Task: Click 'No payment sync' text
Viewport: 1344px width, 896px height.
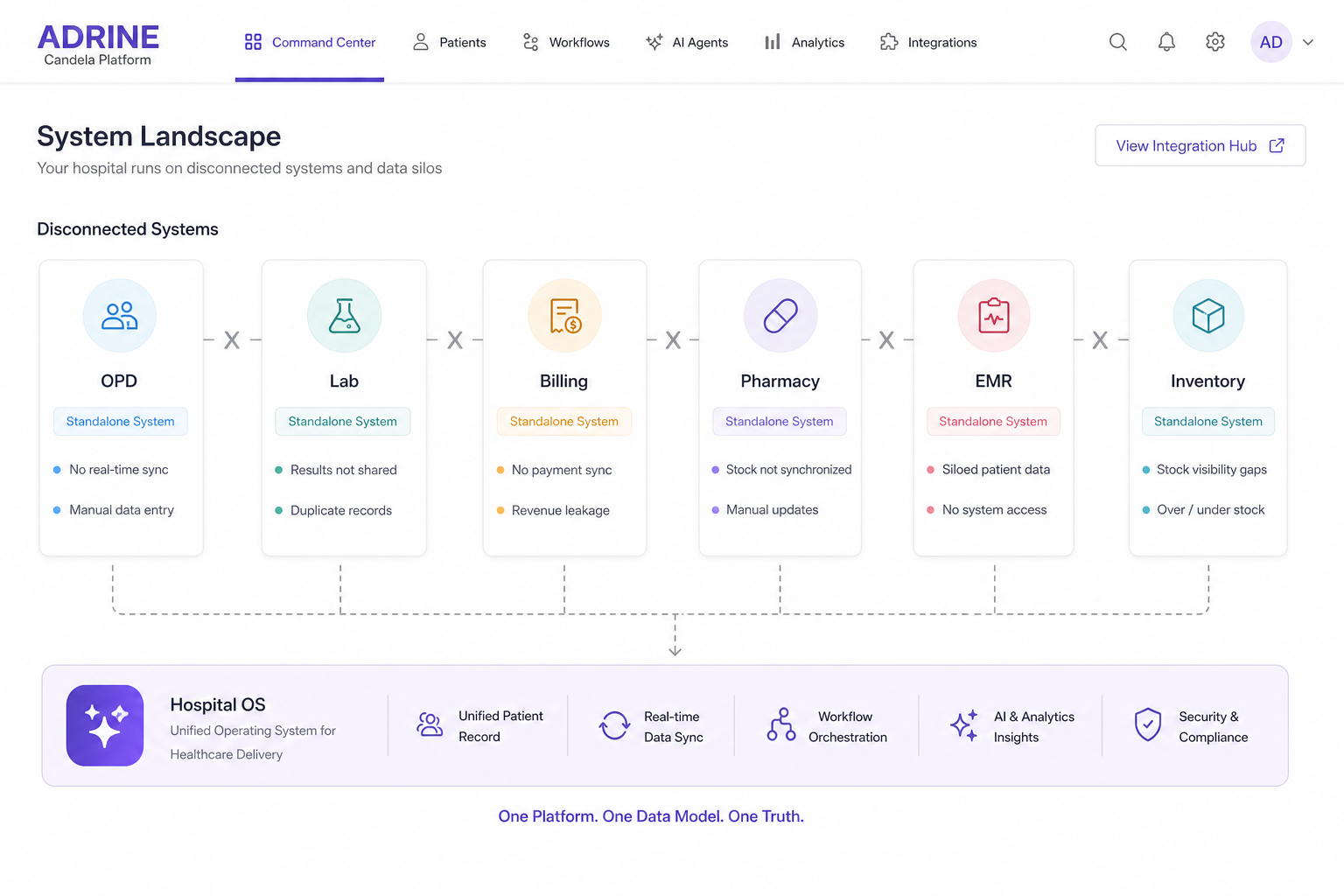Action: click(x=562, y=470)
